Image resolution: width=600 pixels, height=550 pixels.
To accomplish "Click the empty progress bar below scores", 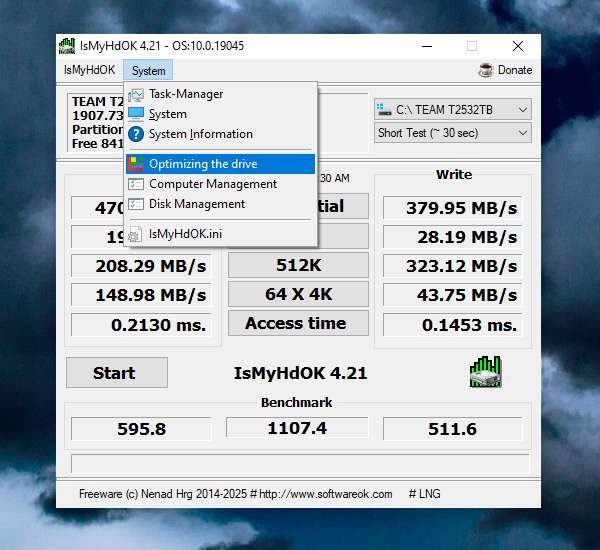I will 300,464.
